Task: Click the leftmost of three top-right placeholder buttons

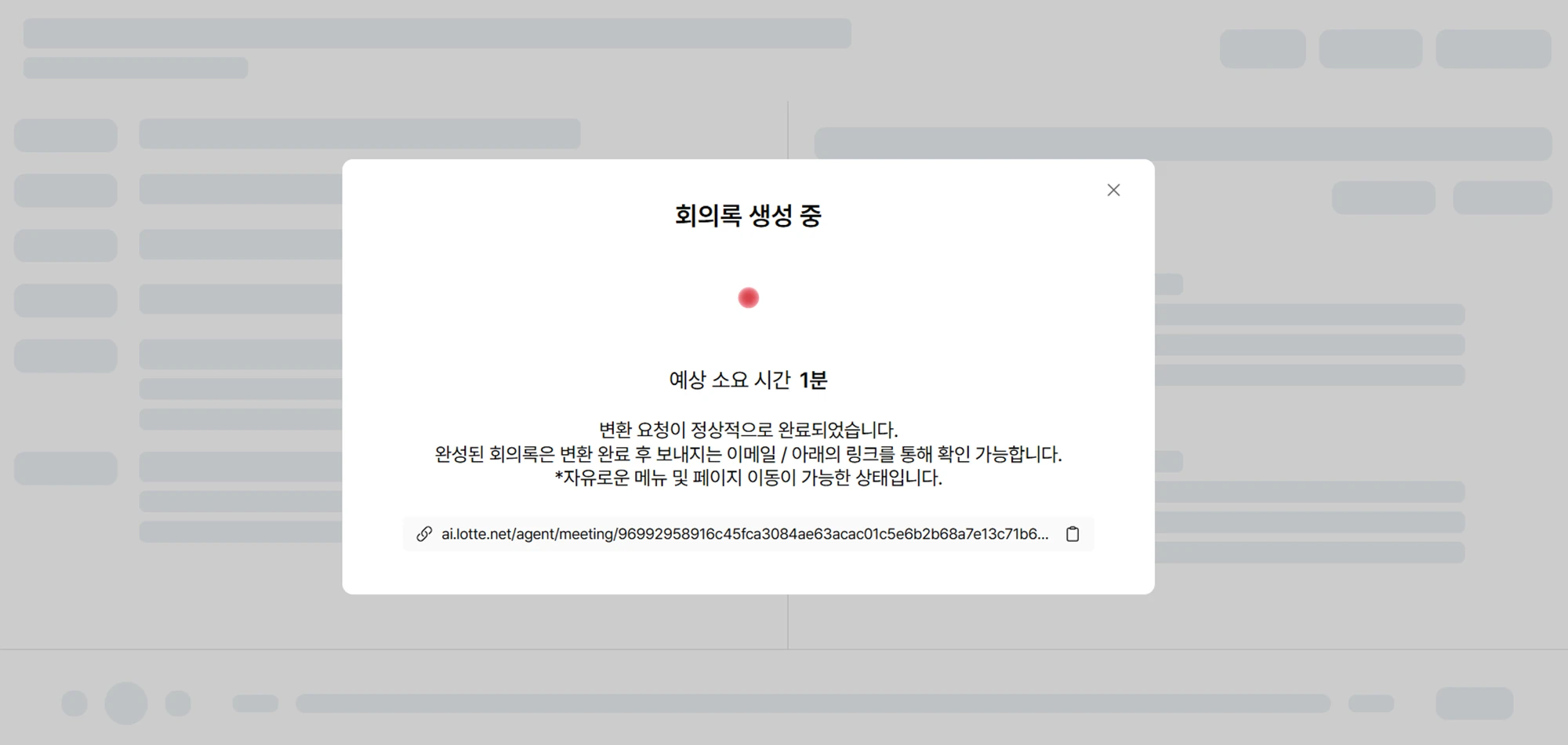Action: coord(1262,49)
